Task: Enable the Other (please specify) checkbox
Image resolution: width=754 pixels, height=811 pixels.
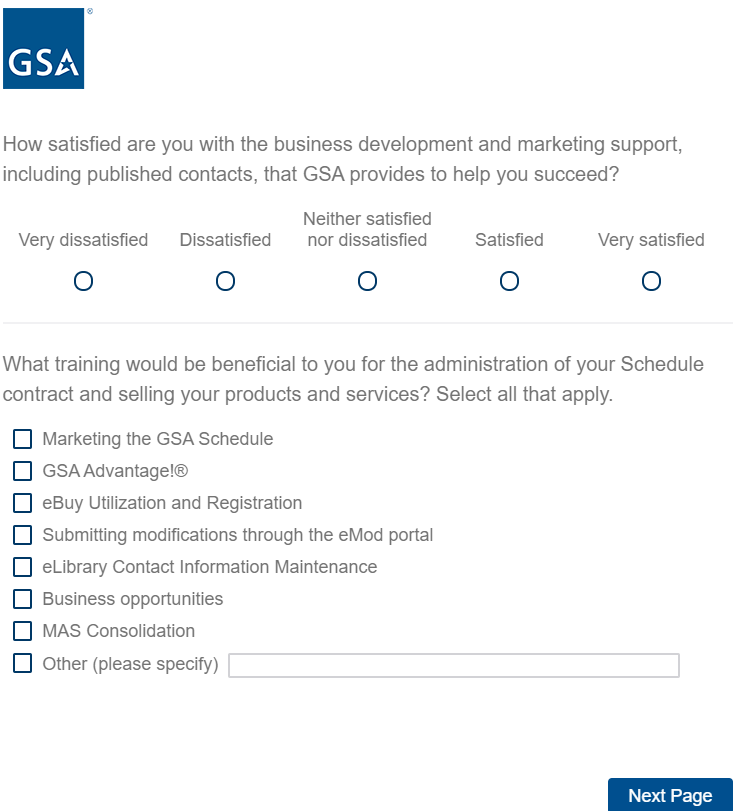Action: click(x=22, y=663)
